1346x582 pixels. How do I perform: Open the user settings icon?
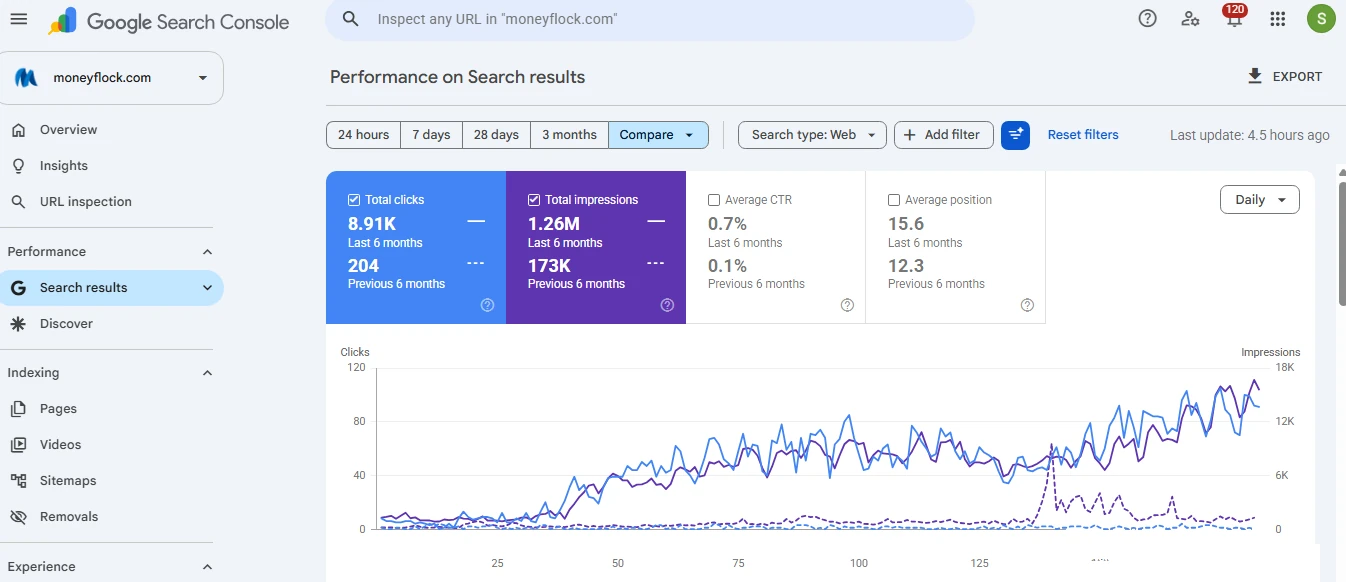click(1190, 18)
